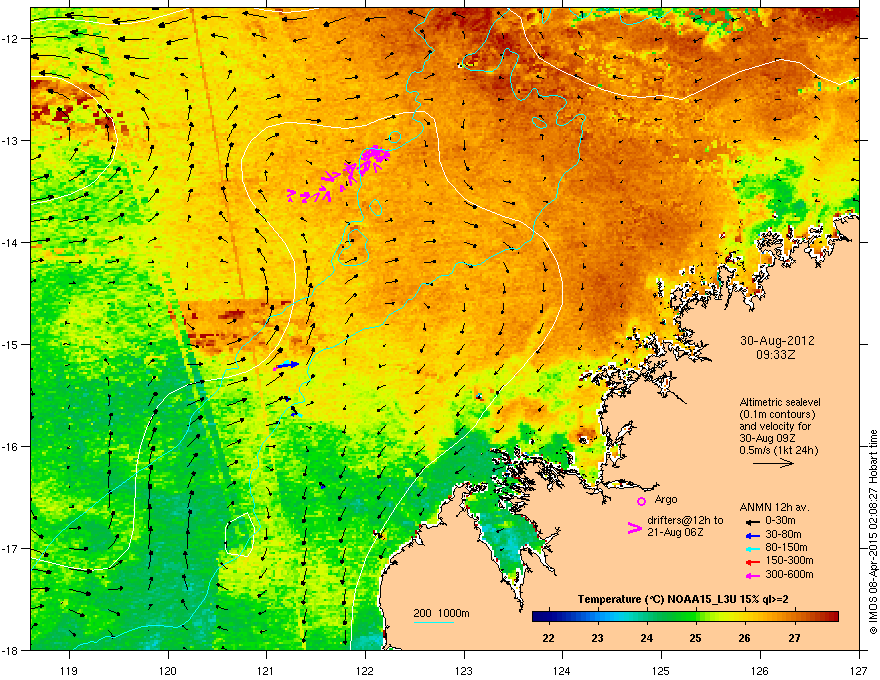Click the black 0-30m ANMN arrow
880x680 pixels.
[752, 521]
